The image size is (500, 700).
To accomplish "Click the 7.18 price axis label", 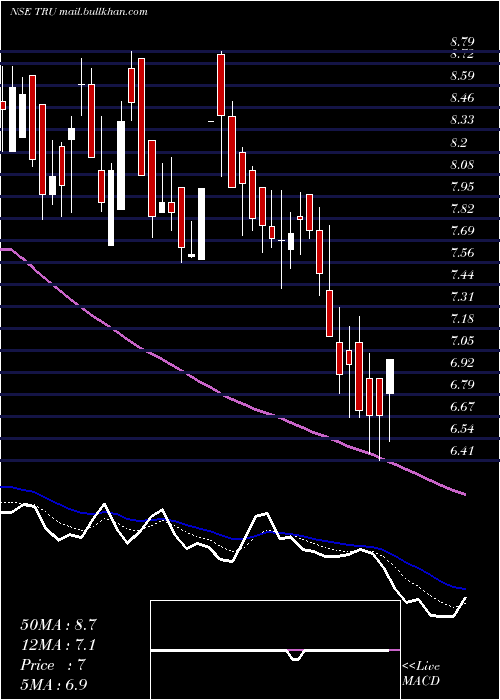I will (462, 319).
